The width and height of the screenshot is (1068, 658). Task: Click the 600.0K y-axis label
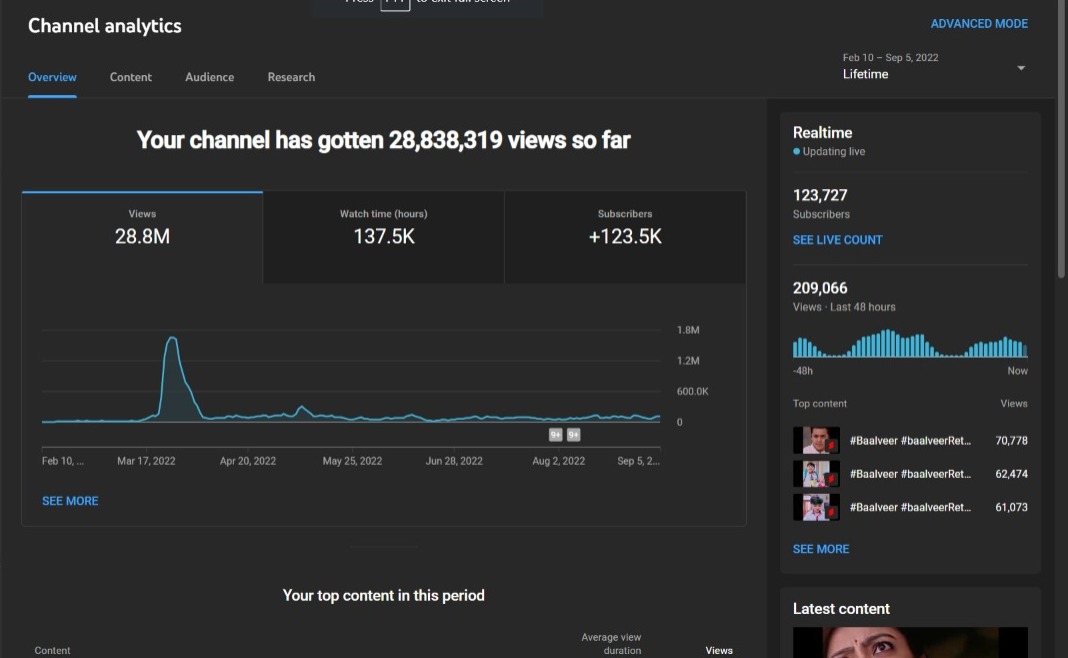tap(693, 392)
